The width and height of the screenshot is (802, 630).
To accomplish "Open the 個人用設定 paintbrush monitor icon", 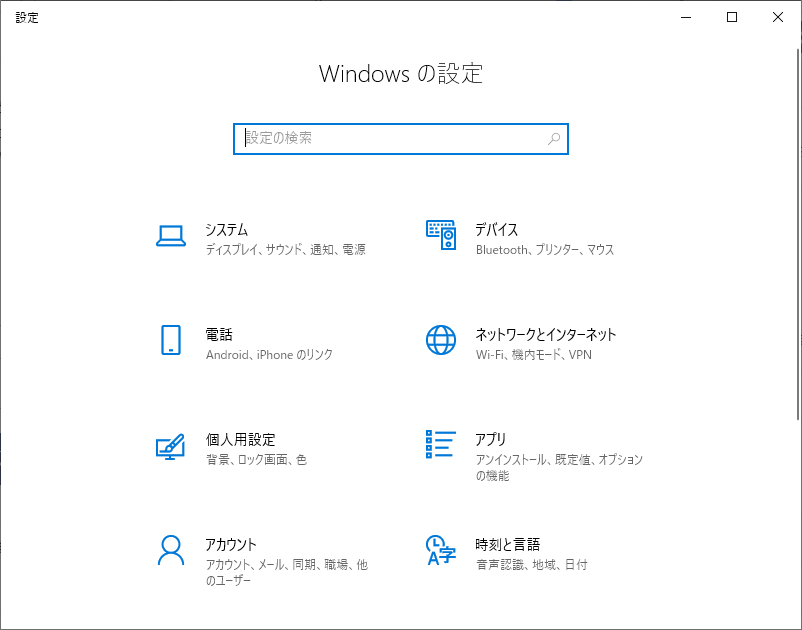I will point(170,446).
